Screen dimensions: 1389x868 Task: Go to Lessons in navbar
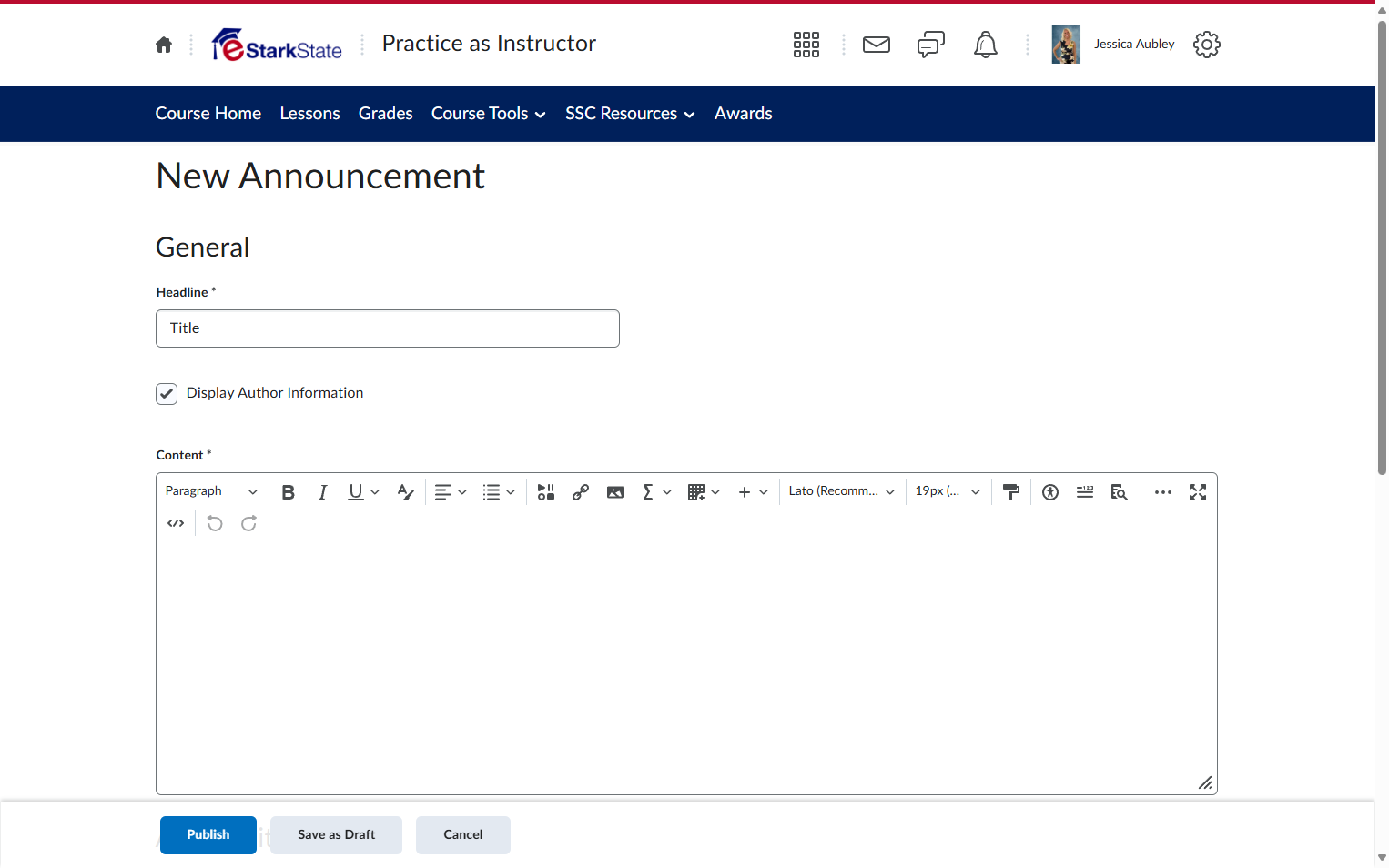coord(310,114)
